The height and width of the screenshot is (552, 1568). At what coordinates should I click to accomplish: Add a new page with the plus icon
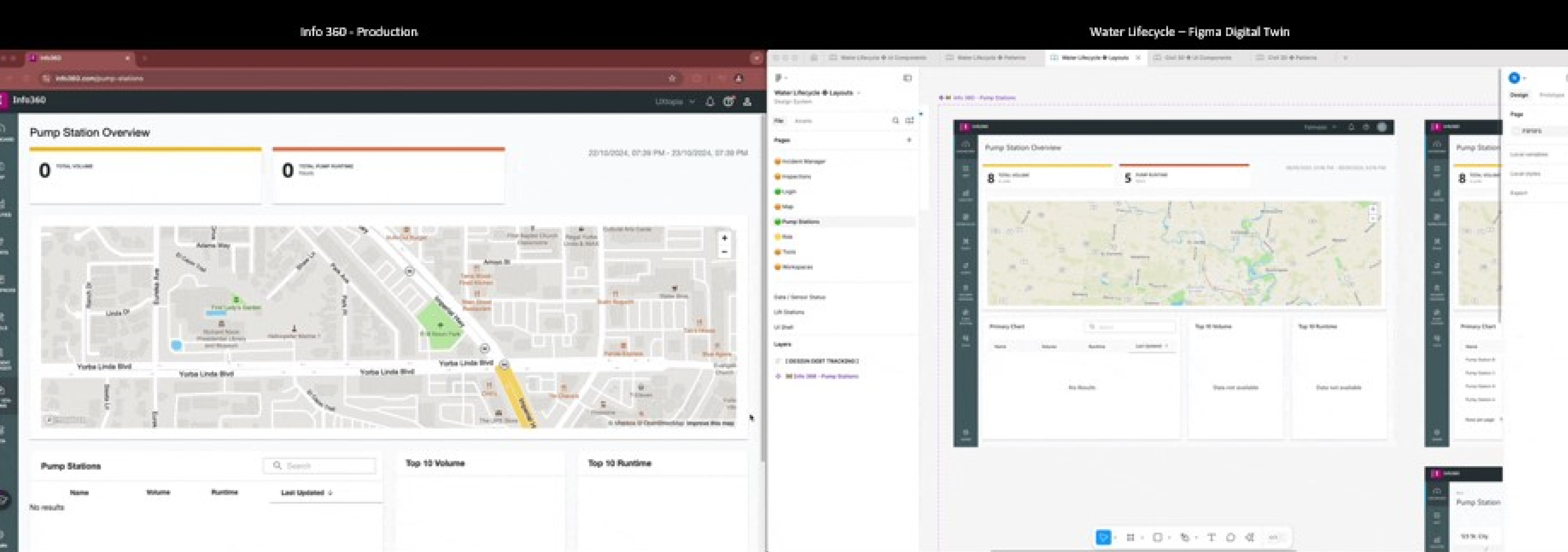(909, 140)
